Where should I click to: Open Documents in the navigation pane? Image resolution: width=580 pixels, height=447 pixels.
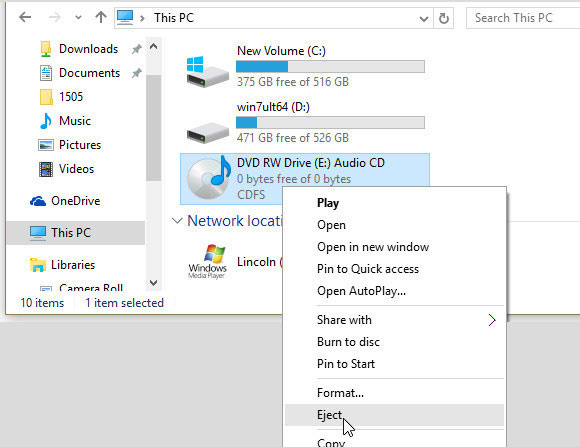(x=90, y=73)
